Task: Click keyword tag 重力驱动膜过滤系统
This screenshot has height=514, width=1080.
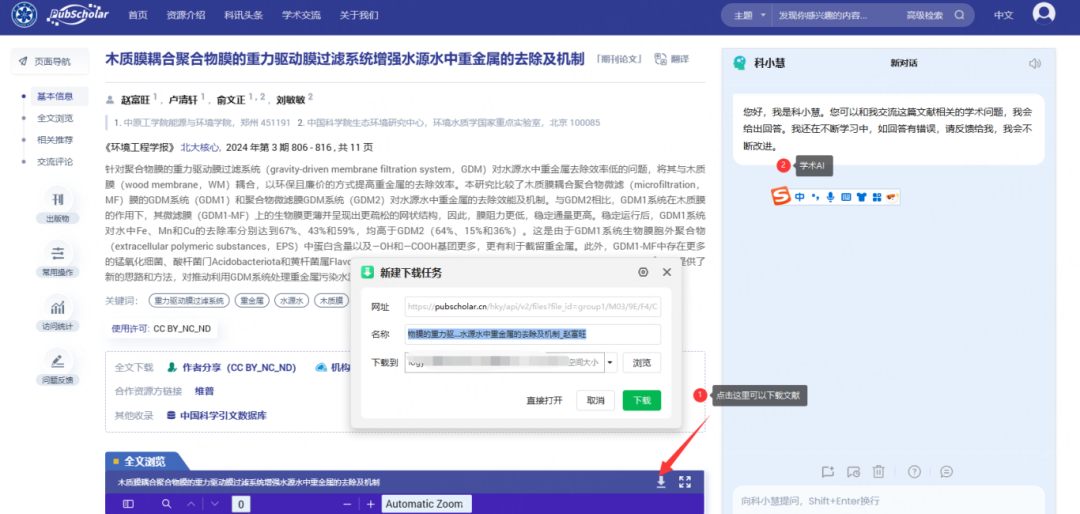Action: (189, 300)
